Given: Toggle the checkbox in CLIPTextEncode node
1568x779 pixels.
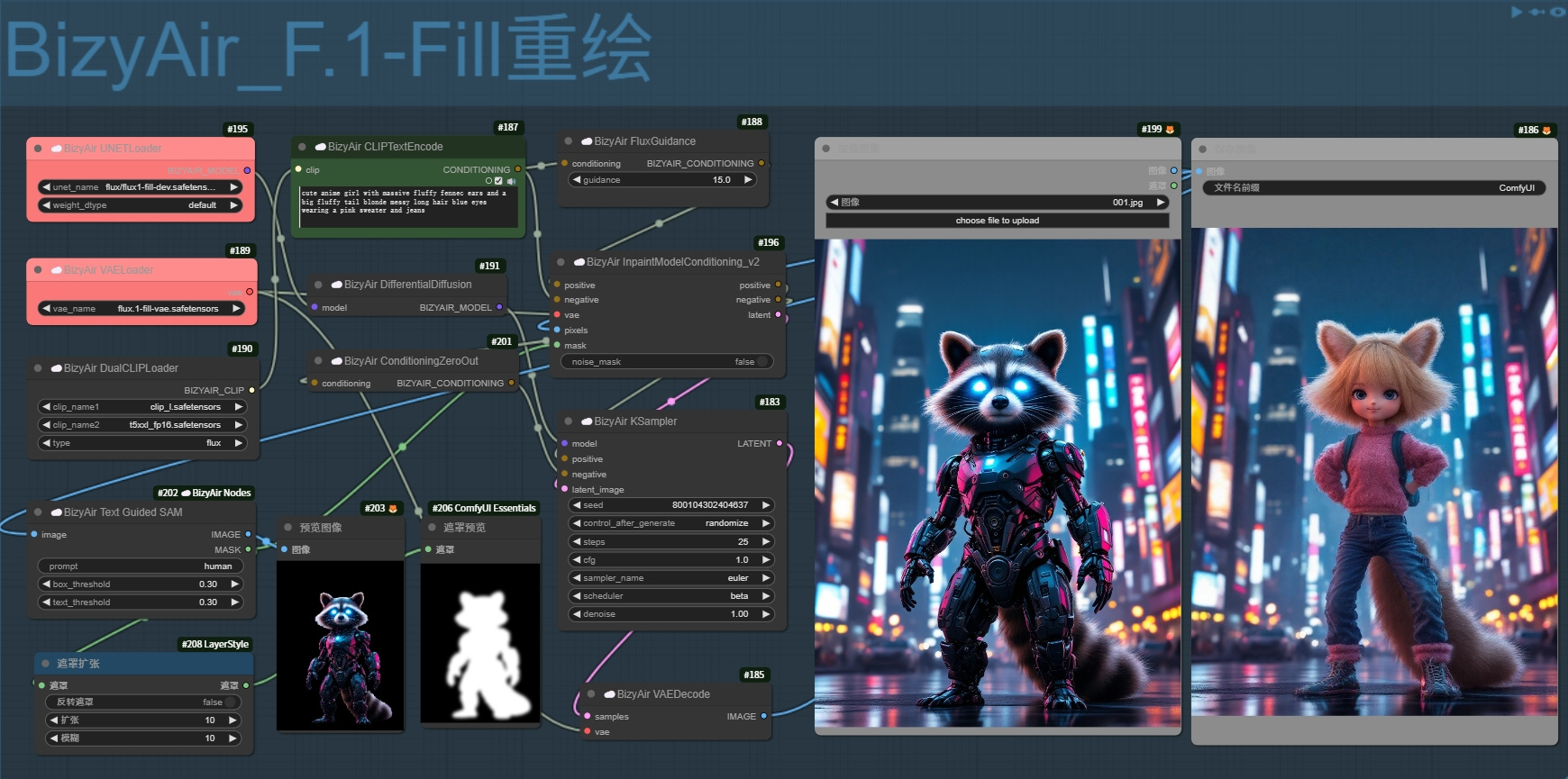Looking at the screenshot, I should tap(499, 181).
